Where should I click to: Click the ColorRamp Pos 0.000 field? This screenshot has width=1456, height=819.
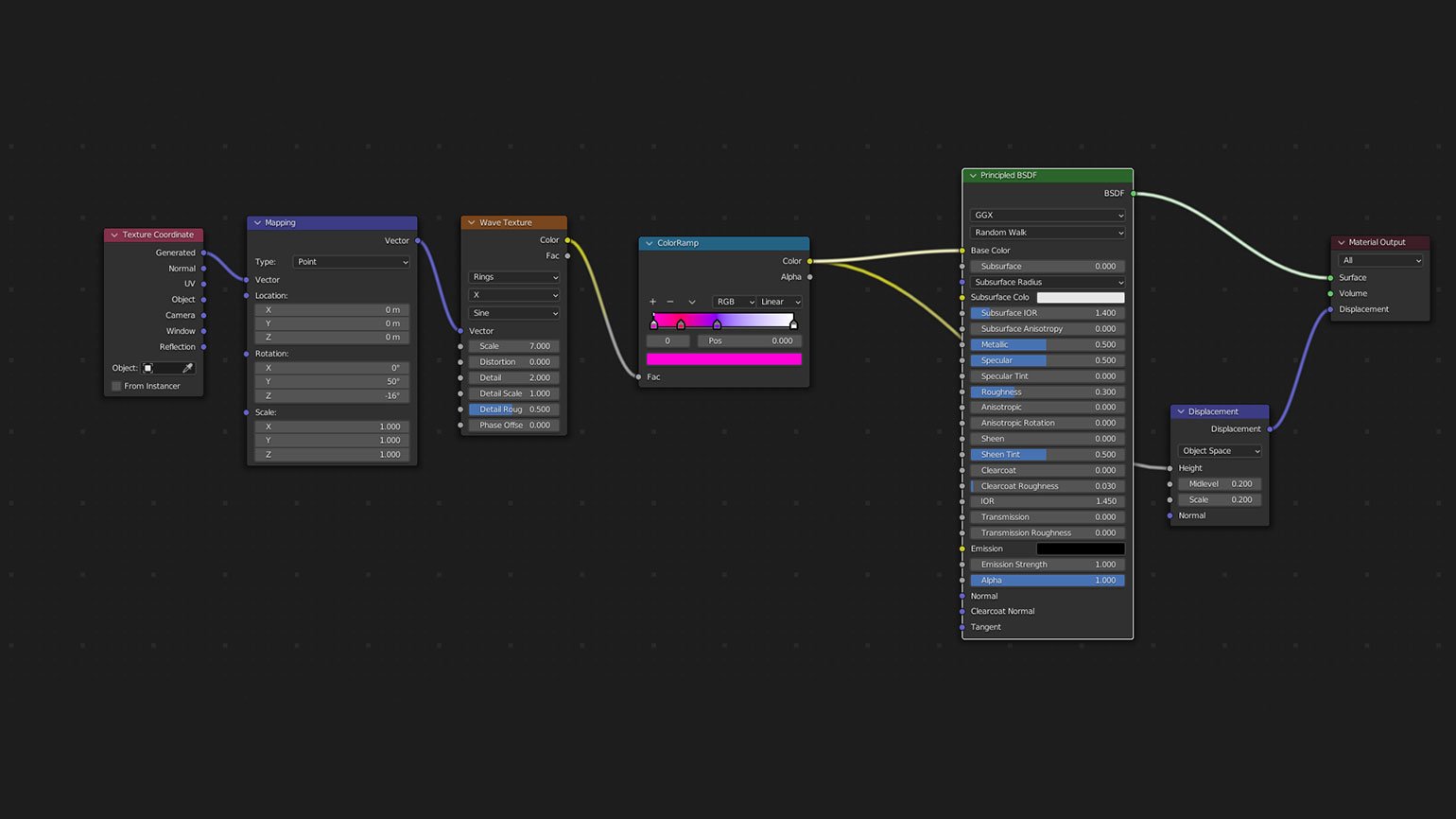[x=750, y=340]
